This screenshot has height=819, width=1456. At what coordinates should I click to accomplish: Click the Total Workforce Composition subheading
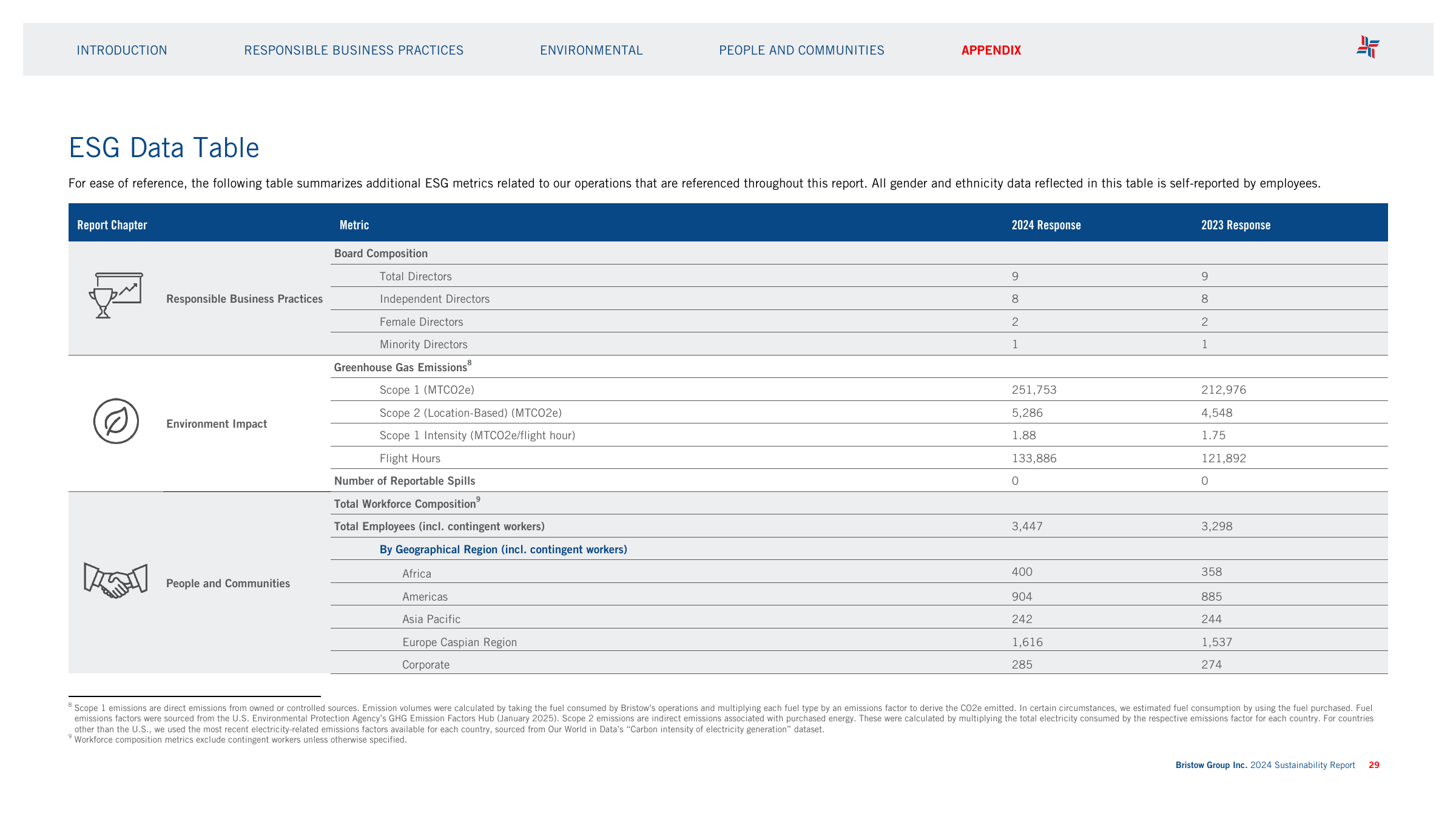click(406, 504)
